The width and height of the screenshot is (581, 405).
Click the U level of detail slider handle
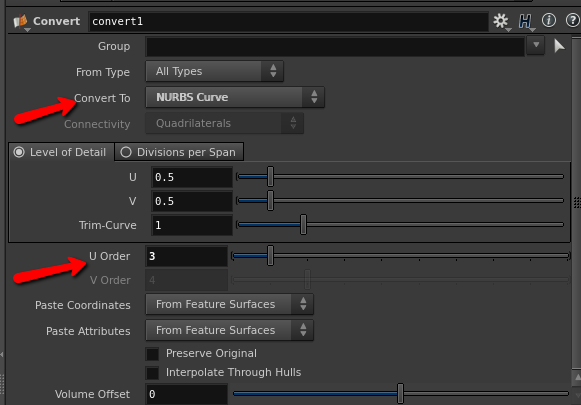tap(270, 176)
